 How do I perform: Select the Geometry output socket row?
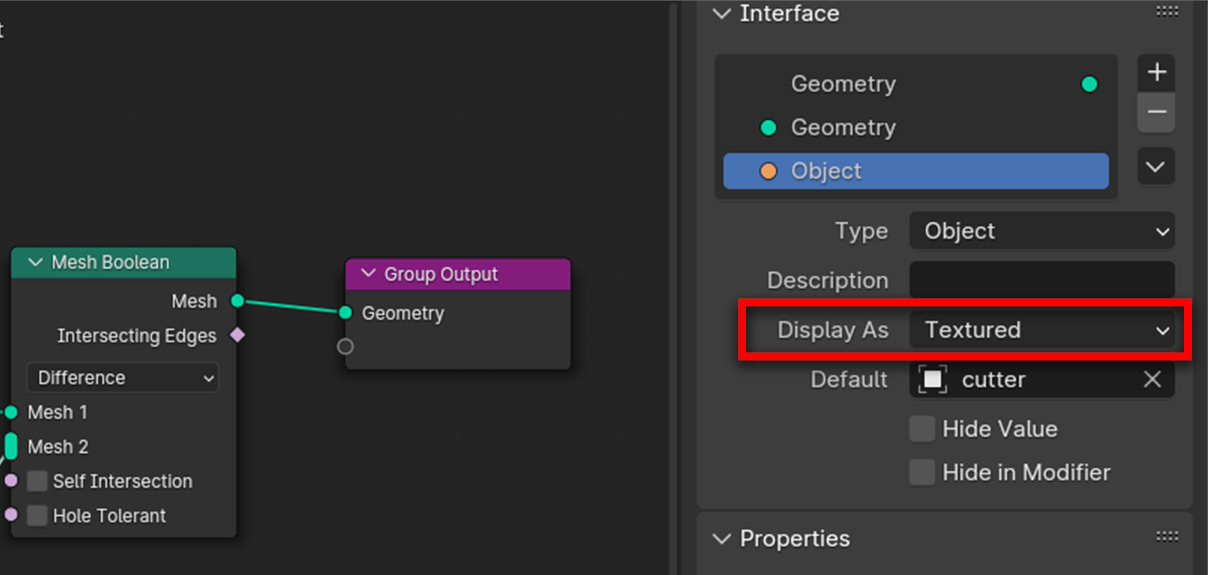(x=916, y=84)
